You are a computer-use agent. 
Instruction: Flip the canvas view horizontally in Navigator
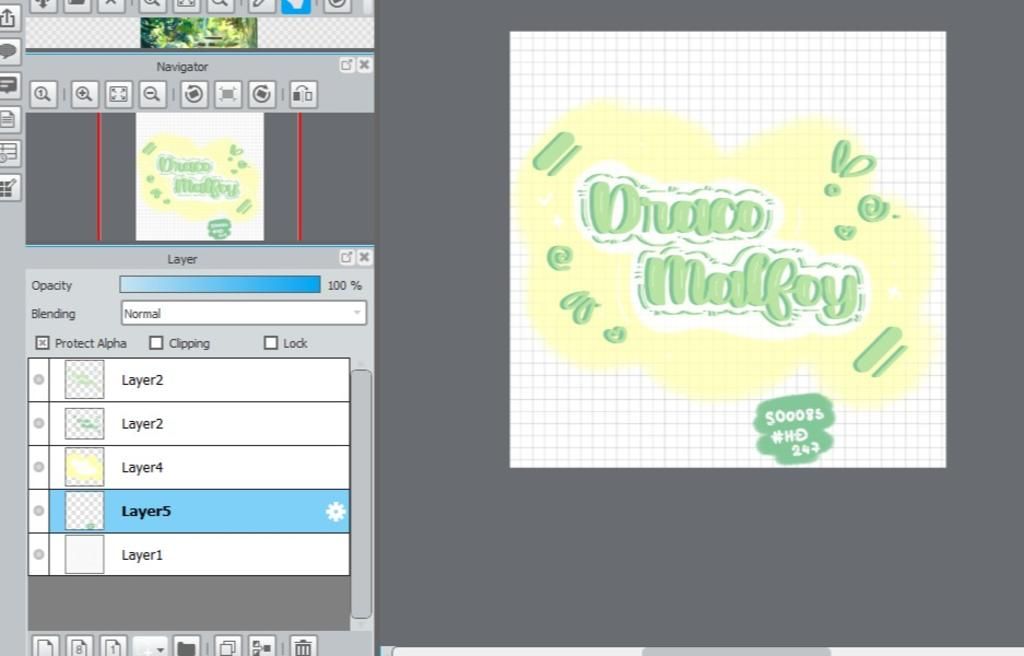click(303, 94)
